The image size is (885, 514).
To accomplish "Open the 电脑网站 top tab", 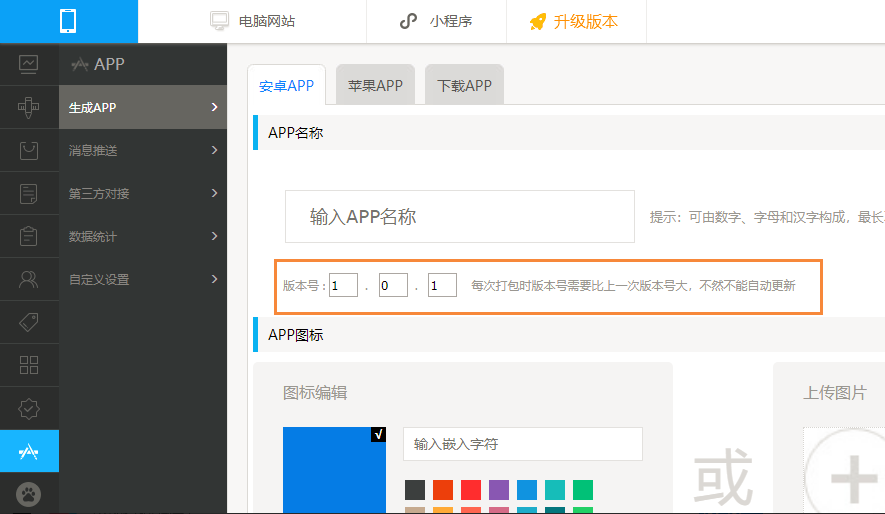I will 252,21.
